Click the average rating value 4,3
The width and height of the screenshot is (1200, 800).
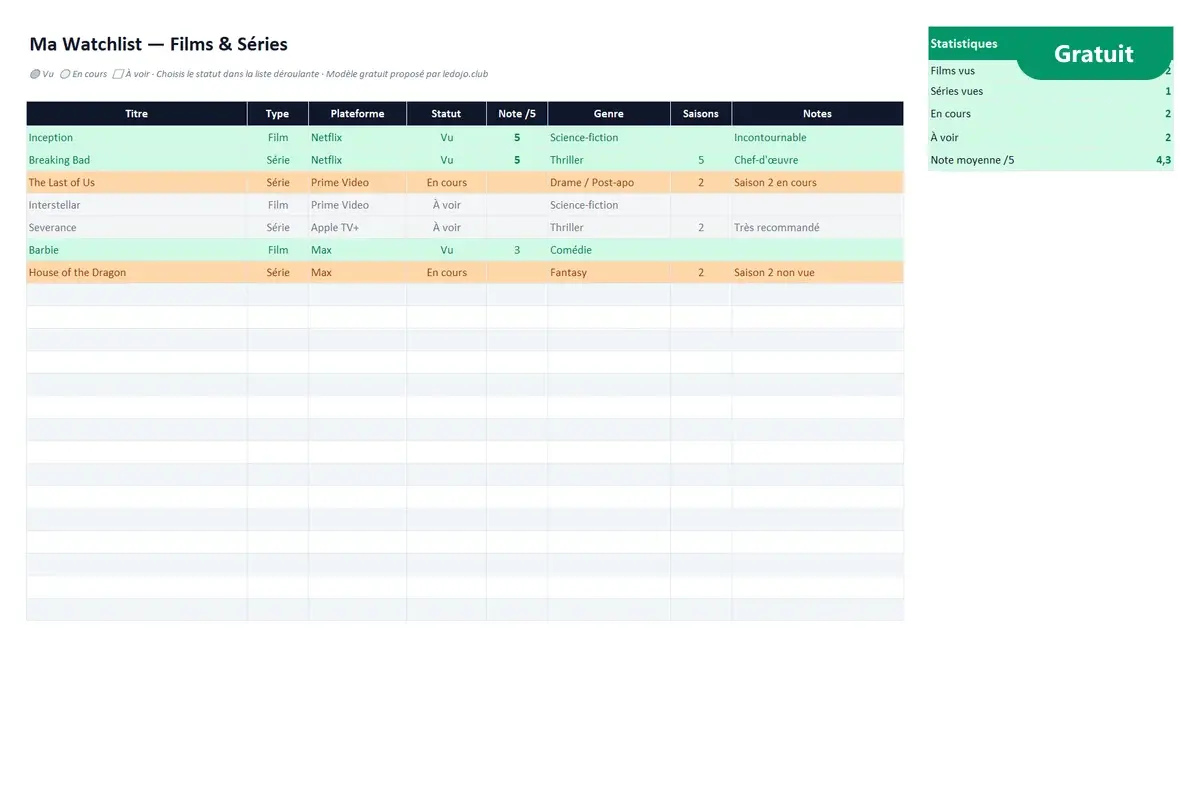click(1163, 160)
